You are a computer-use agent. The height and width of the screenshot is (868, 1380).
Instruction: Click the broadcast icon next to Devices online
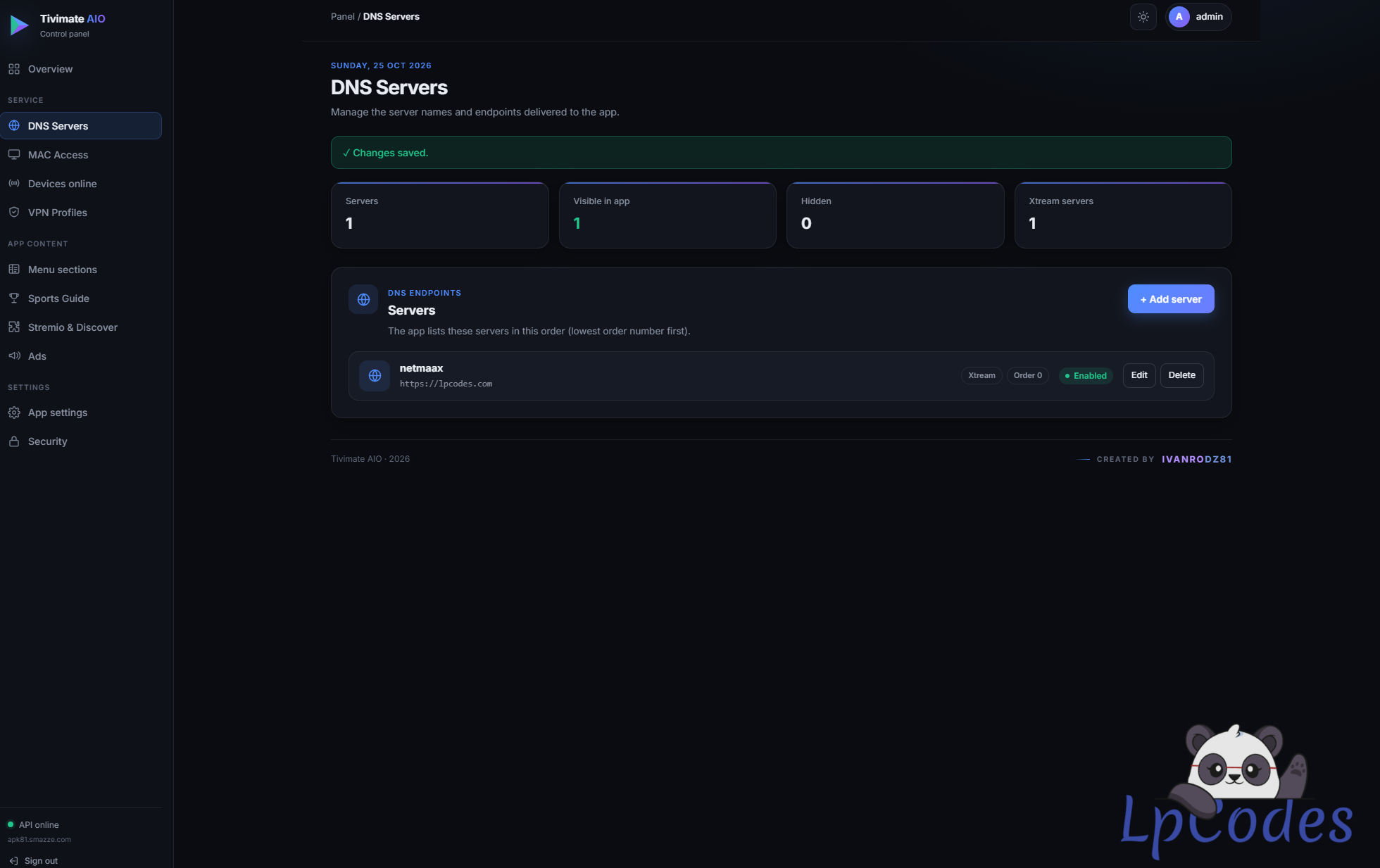point(14,184)
